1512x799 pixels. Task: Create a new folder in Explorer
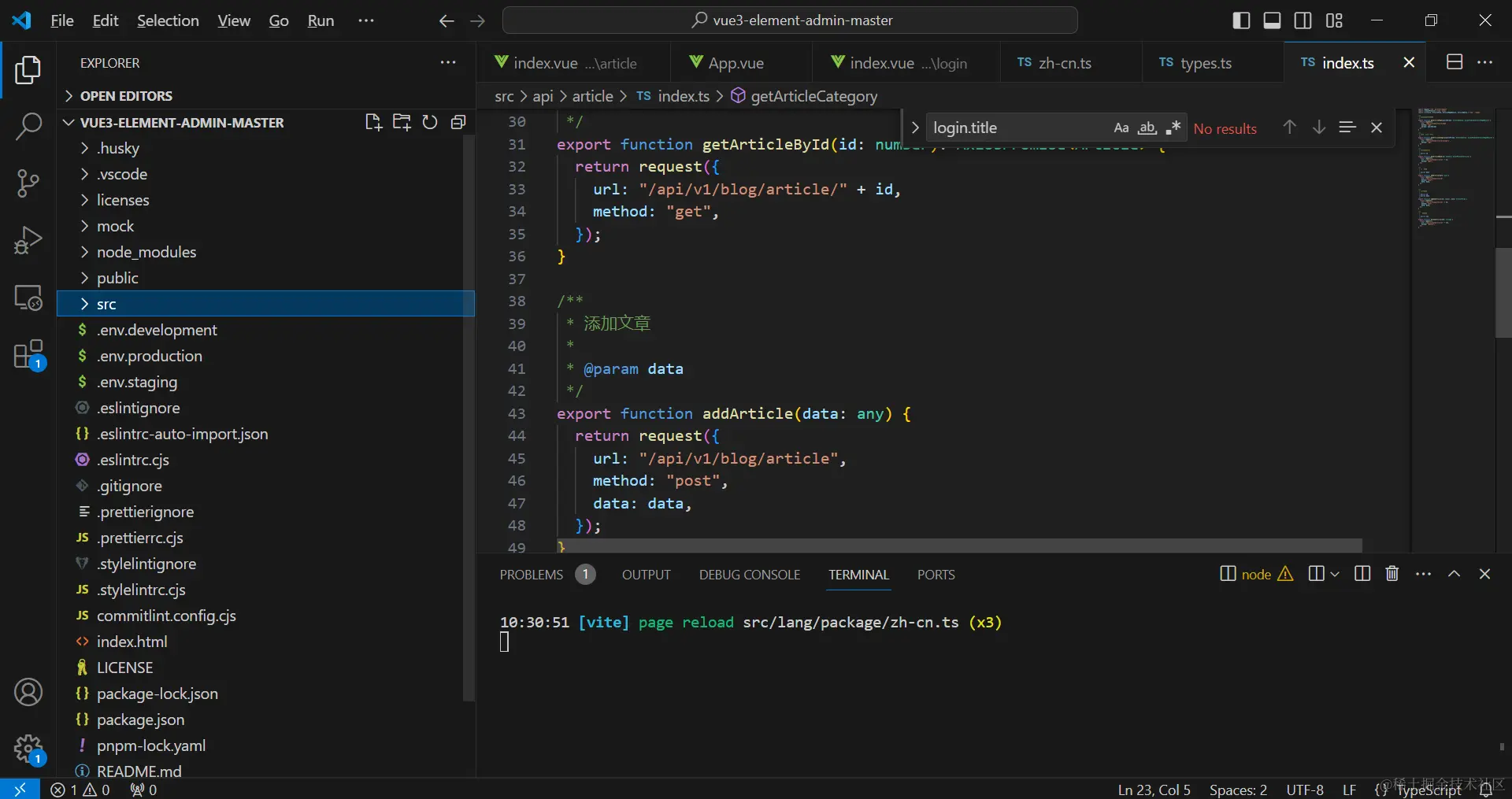point(402,122)
